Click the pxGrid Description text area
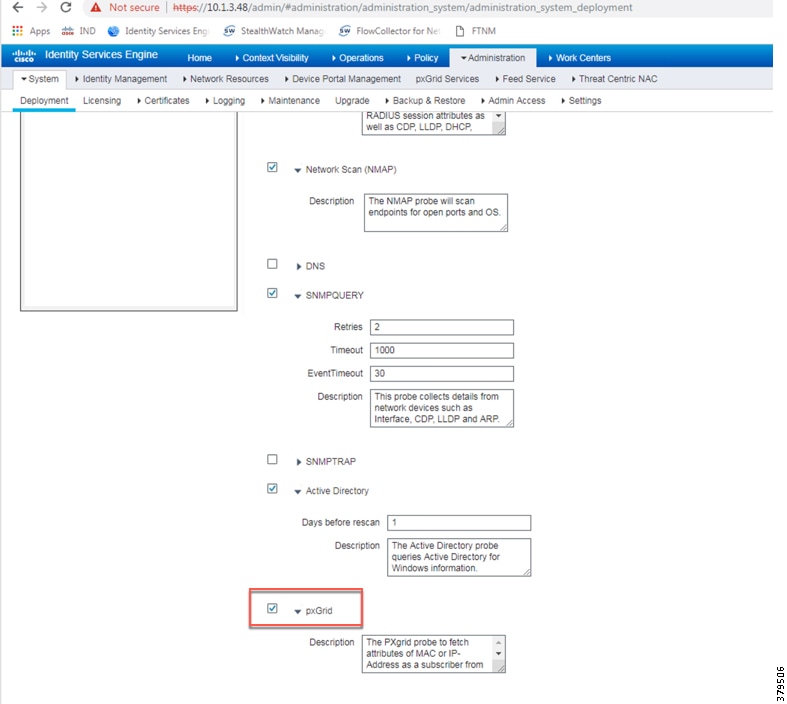Screen dimensions: 787x704 434,654
